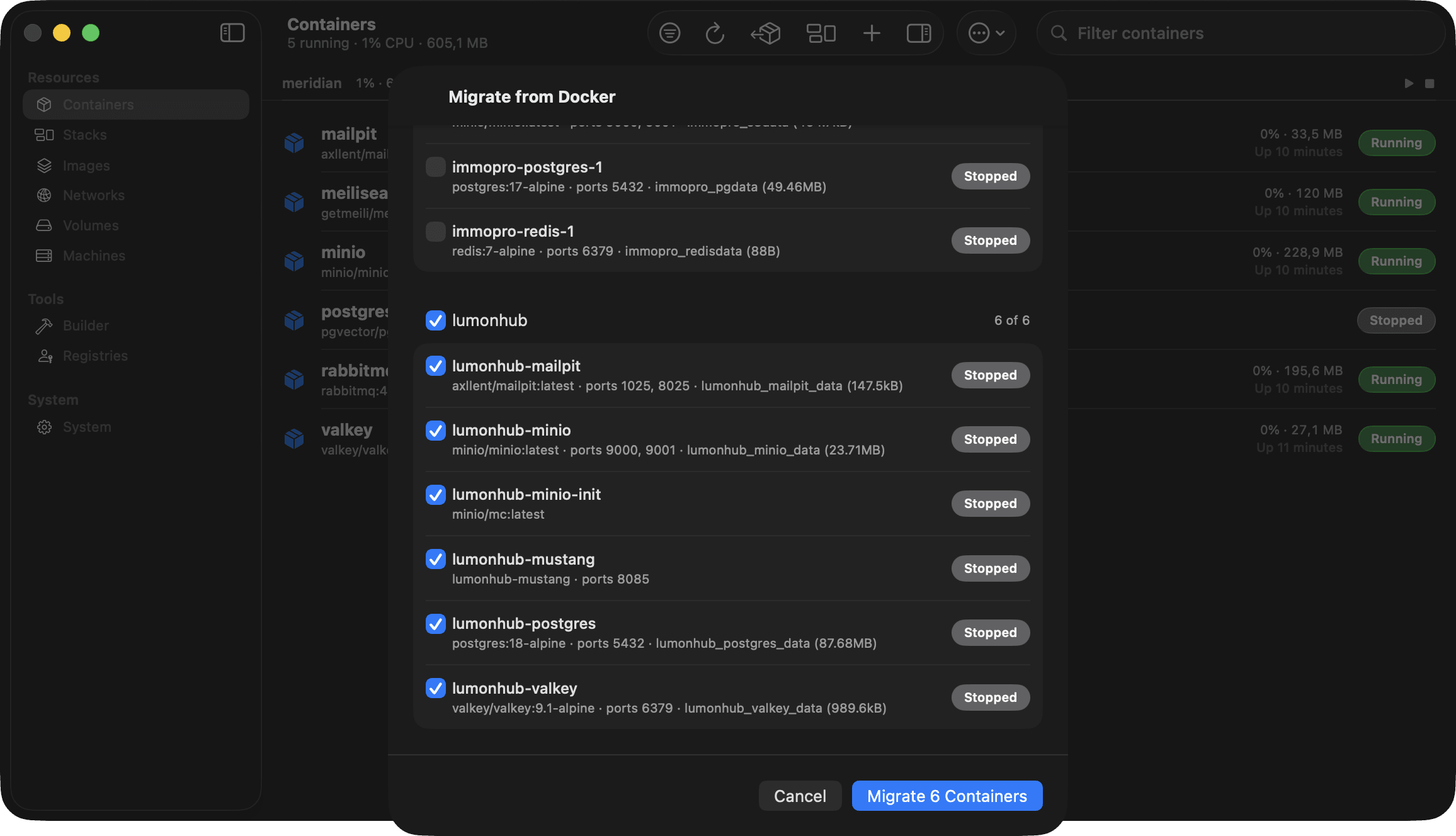The image size is (1456, 836).
Task: Add a new container with plus icon
Action: 872,33
